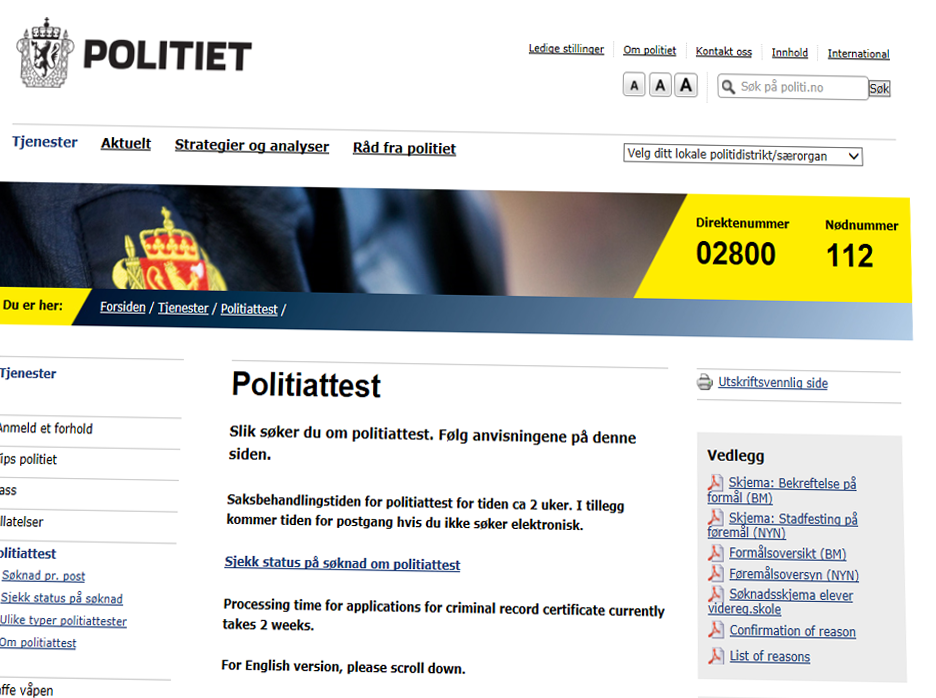Select the Tillatelser sidebar item
The height and width of the screenshot is (698, 936).
(x=21, y=522)
